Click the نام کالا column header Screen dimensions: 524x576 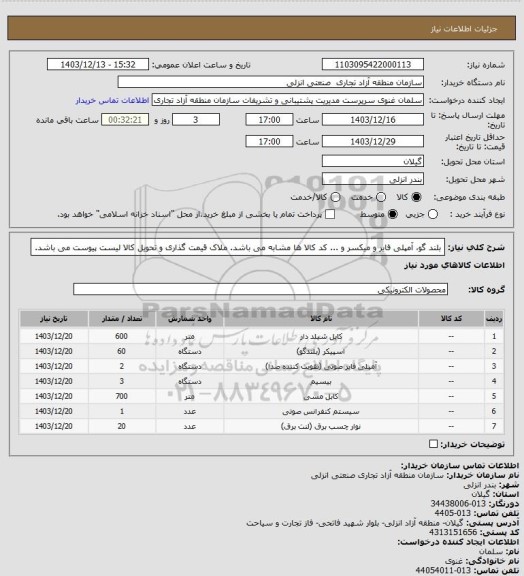321,318
